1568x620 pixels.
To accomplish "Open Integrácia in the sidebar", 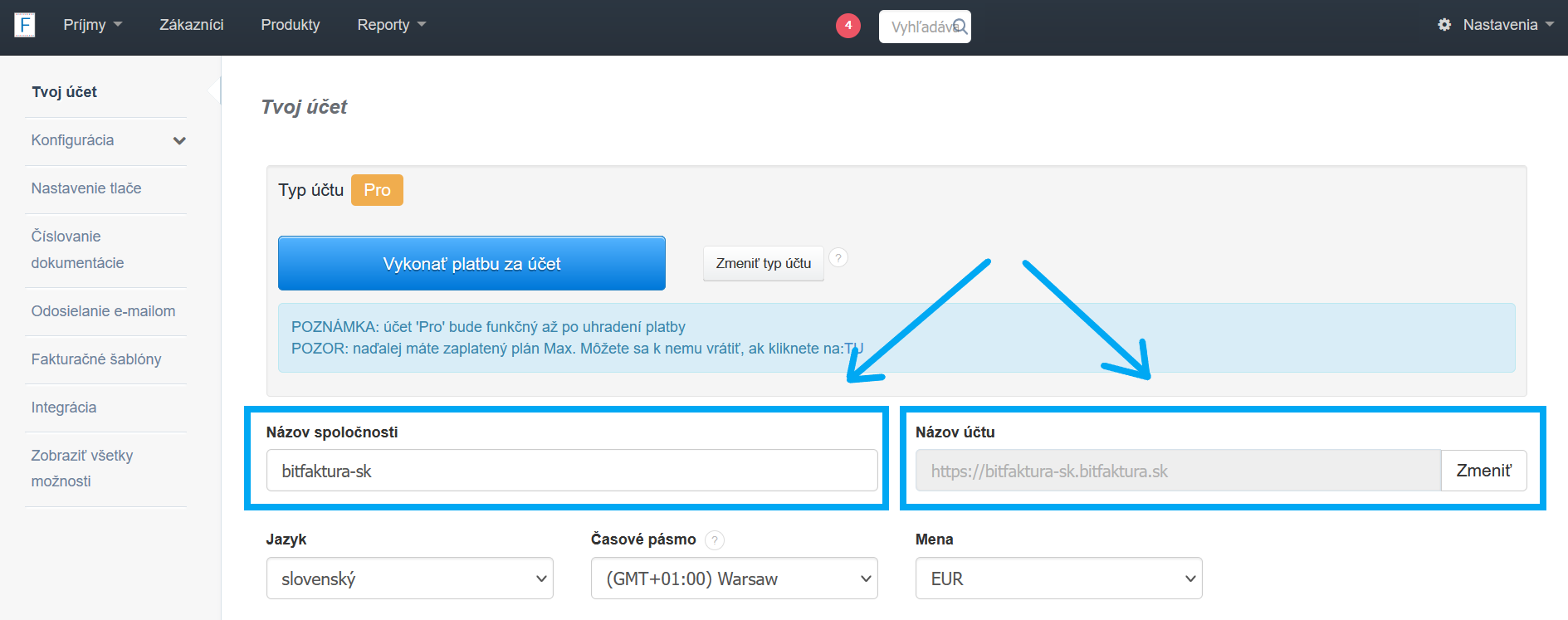I will coord(64,408).
